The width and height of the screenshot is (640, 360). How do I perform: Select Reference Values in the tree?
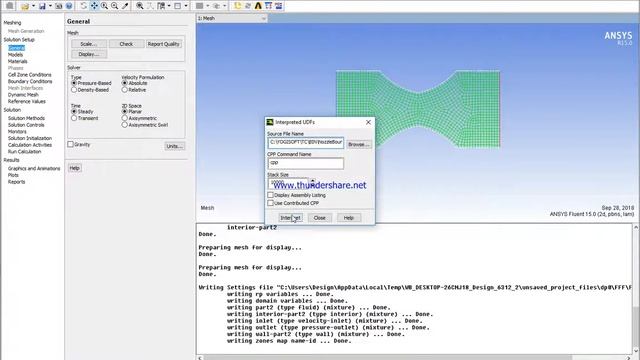[x=27, y=101]
